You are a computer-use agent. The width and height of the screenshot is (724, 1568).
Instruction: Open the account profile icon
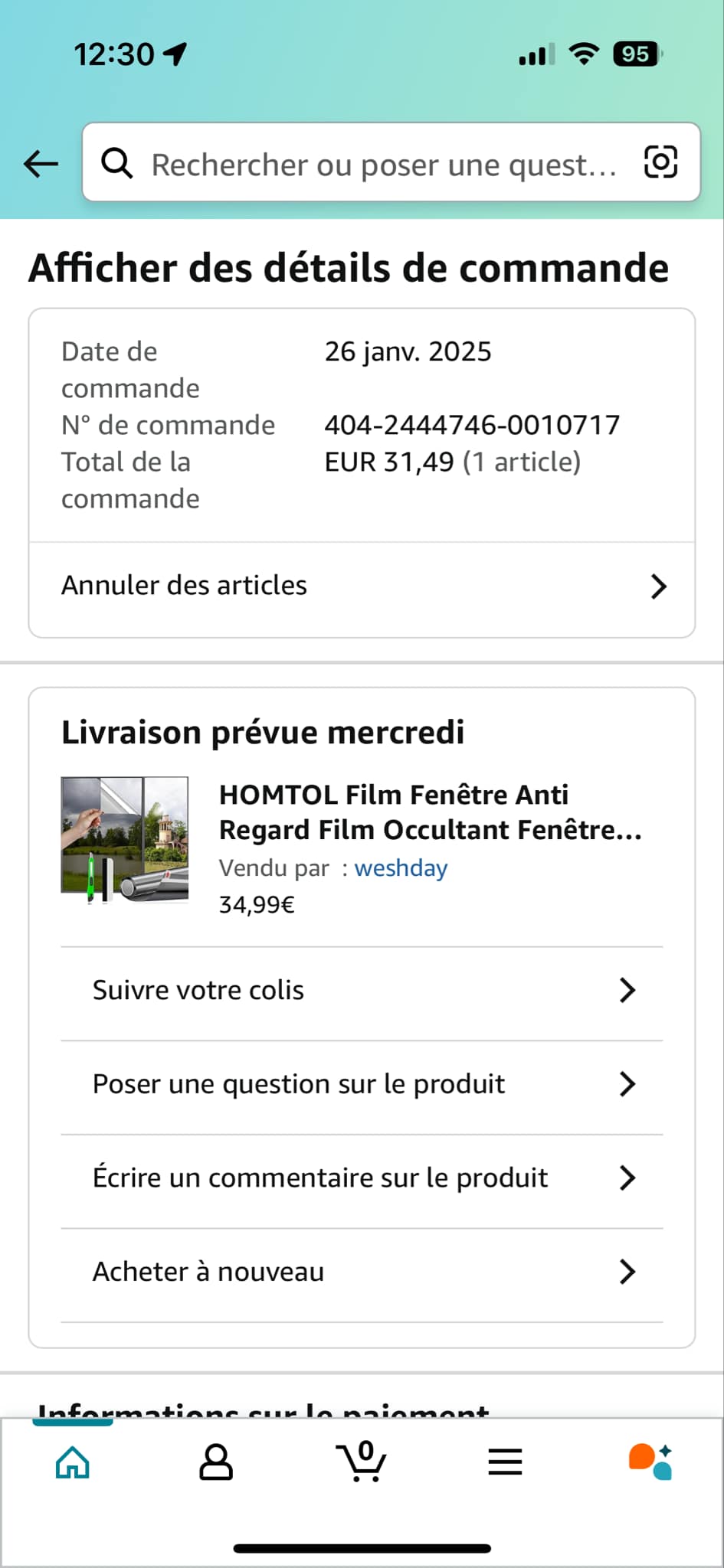pos(216,1463)
